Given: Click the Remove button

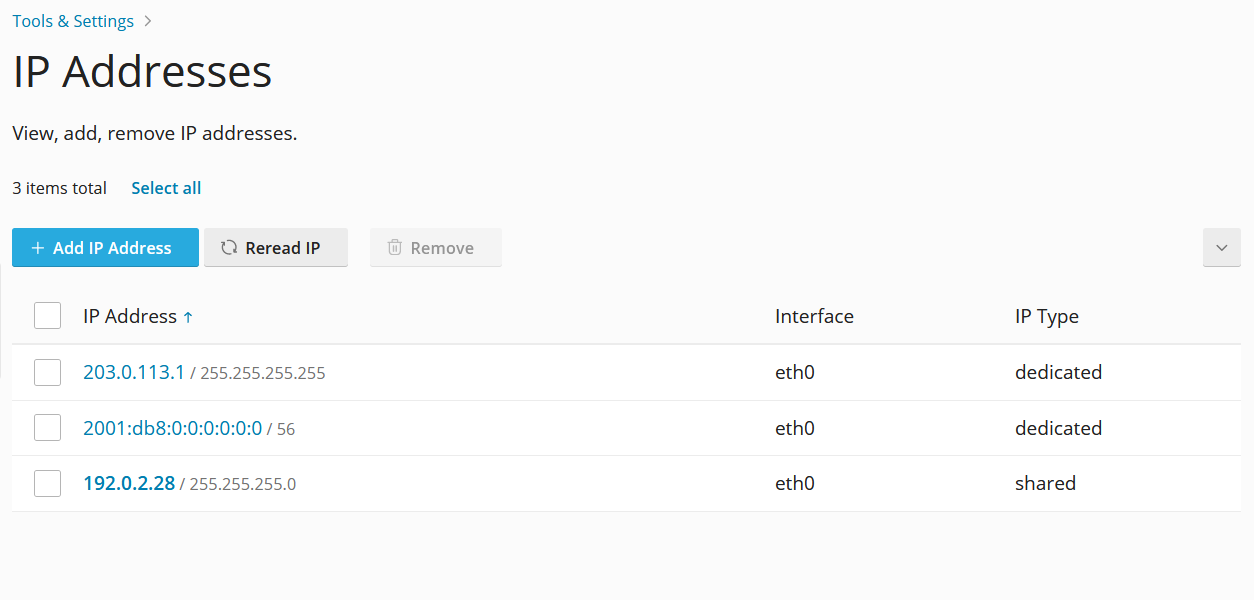Looking at the screenshot, I should 435,247.
